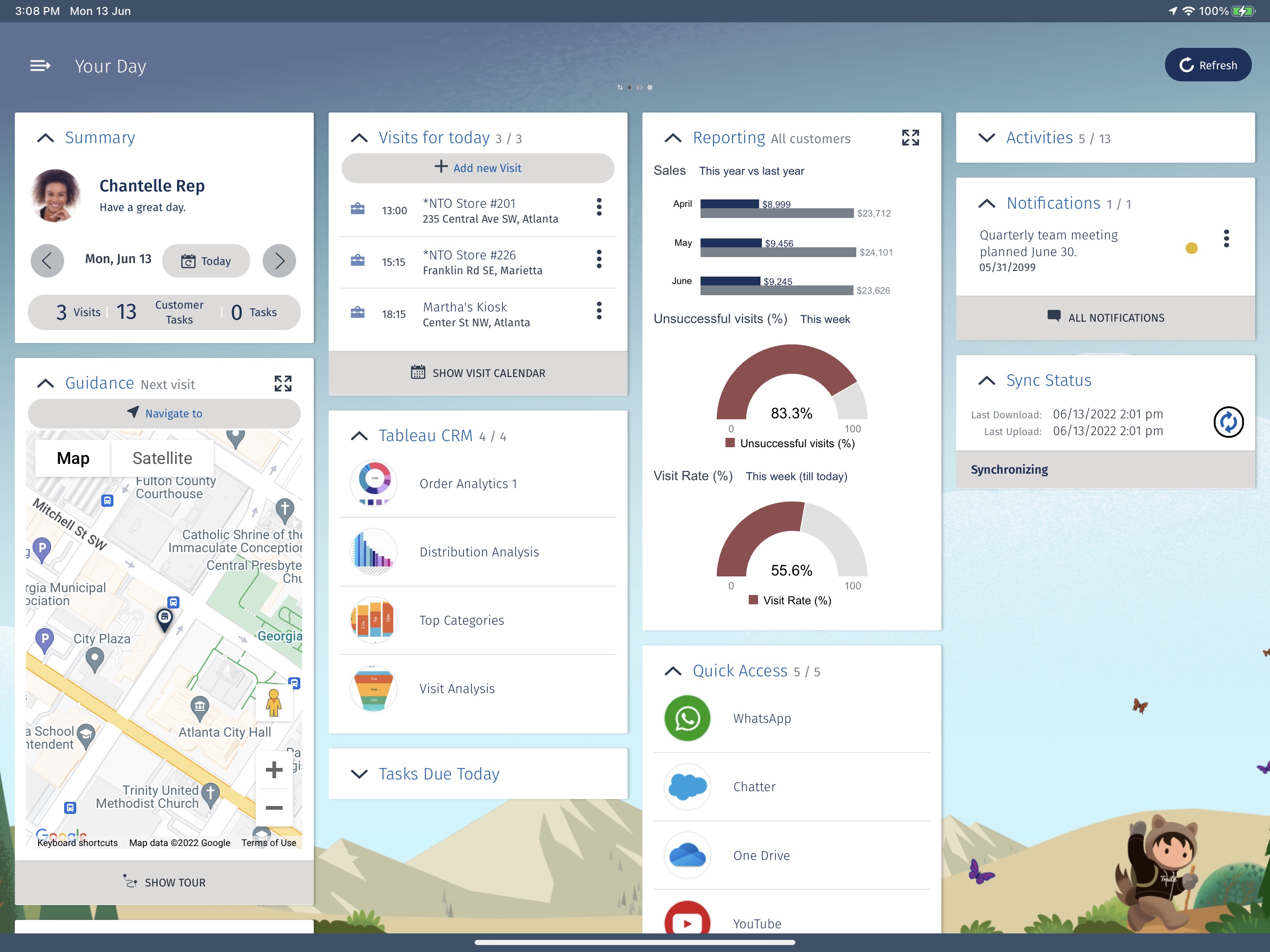Toggle the Notifications panel collapsed state
This screenshot has height=952, width=1270.
[987, 202]
